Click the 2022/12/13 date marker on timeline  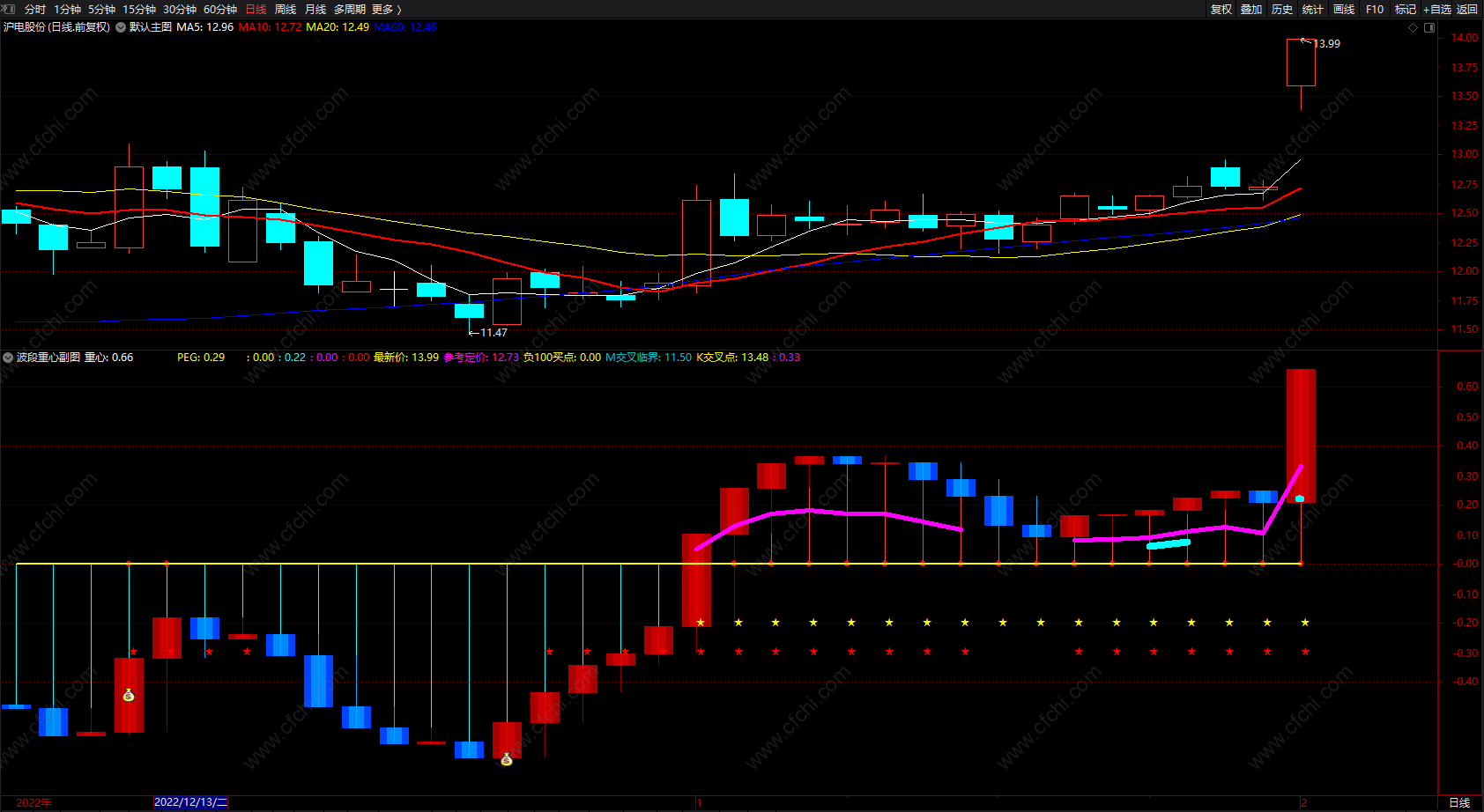190,802
